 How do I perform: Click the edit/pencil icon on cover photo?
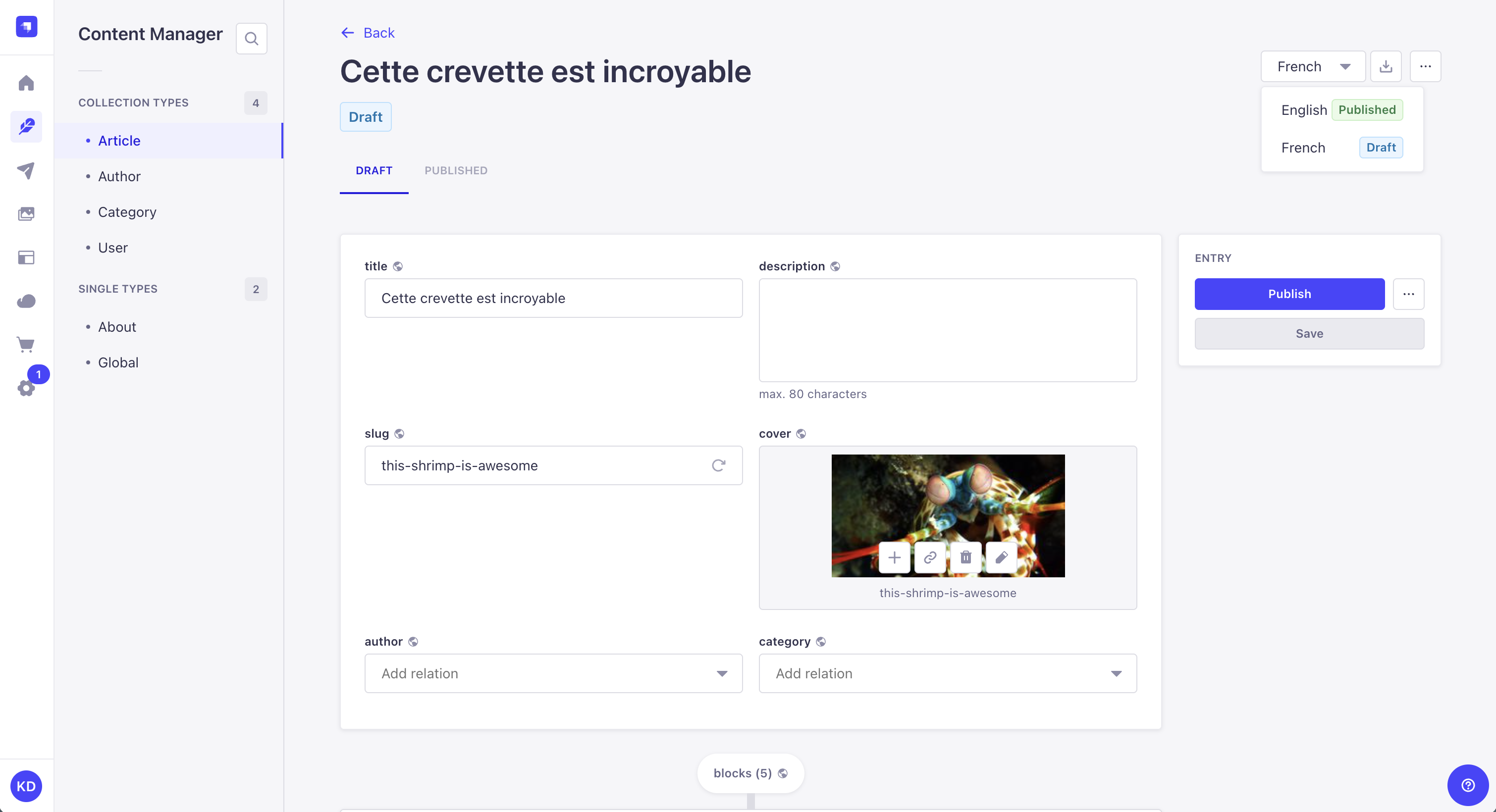(1001, 557)
